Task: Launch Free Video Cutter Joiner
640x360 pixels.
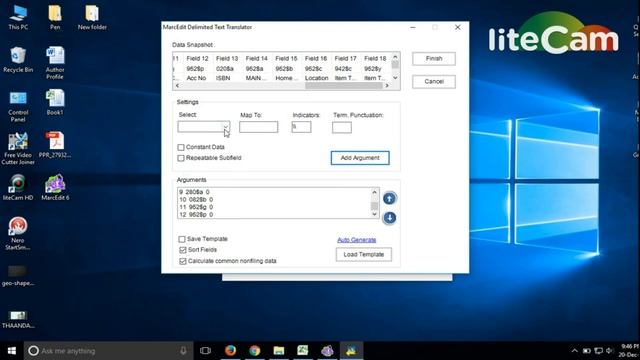Action: [x=18, y=149]
